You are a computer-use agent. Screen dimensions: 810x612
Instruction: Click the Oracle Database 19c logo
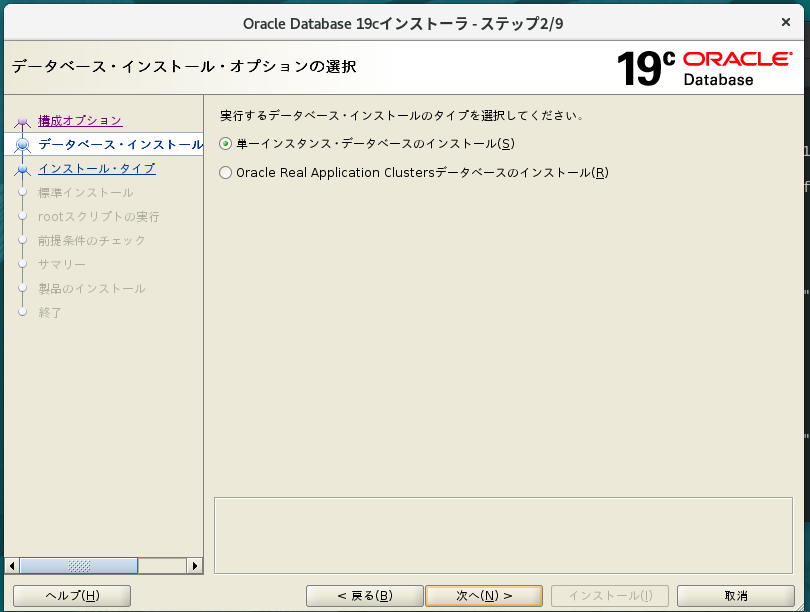pyautogui.click(x=705, y=68)
